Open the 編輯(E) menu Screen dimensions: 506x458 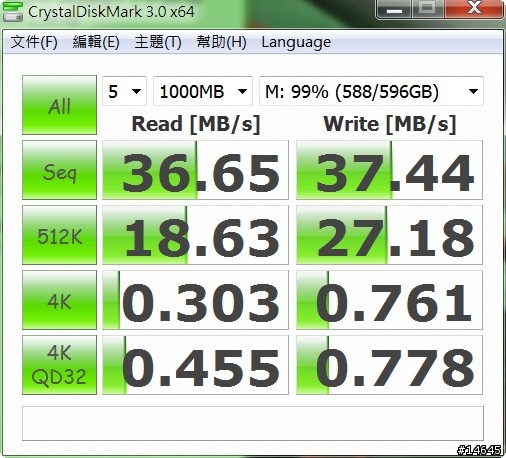pos(96,42)
